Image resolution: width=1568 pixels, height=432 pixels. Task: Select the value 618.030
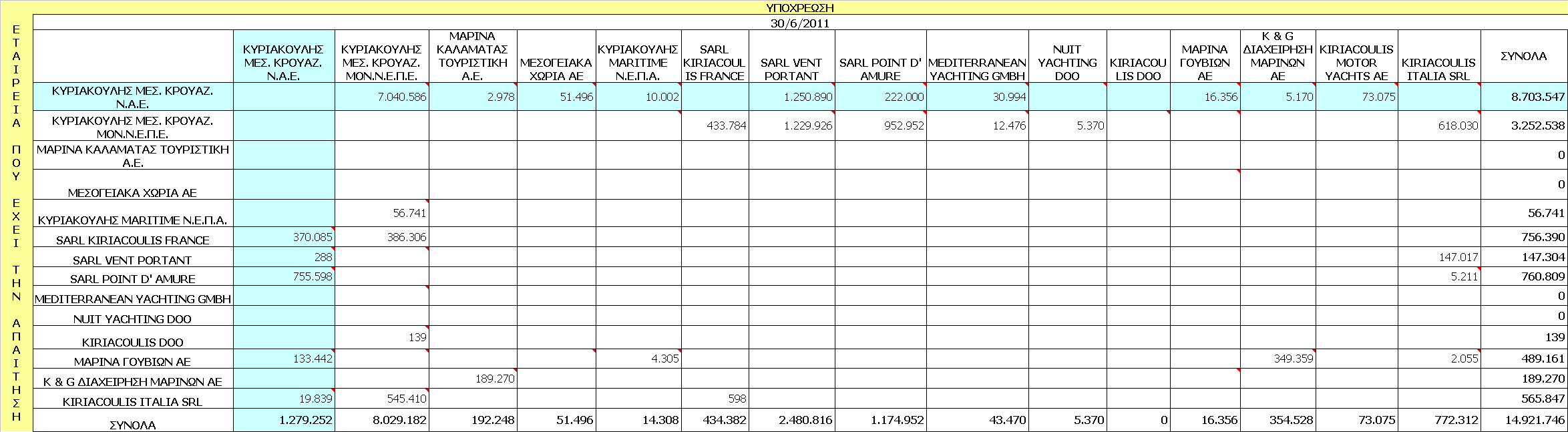(x=1439, y=126)
